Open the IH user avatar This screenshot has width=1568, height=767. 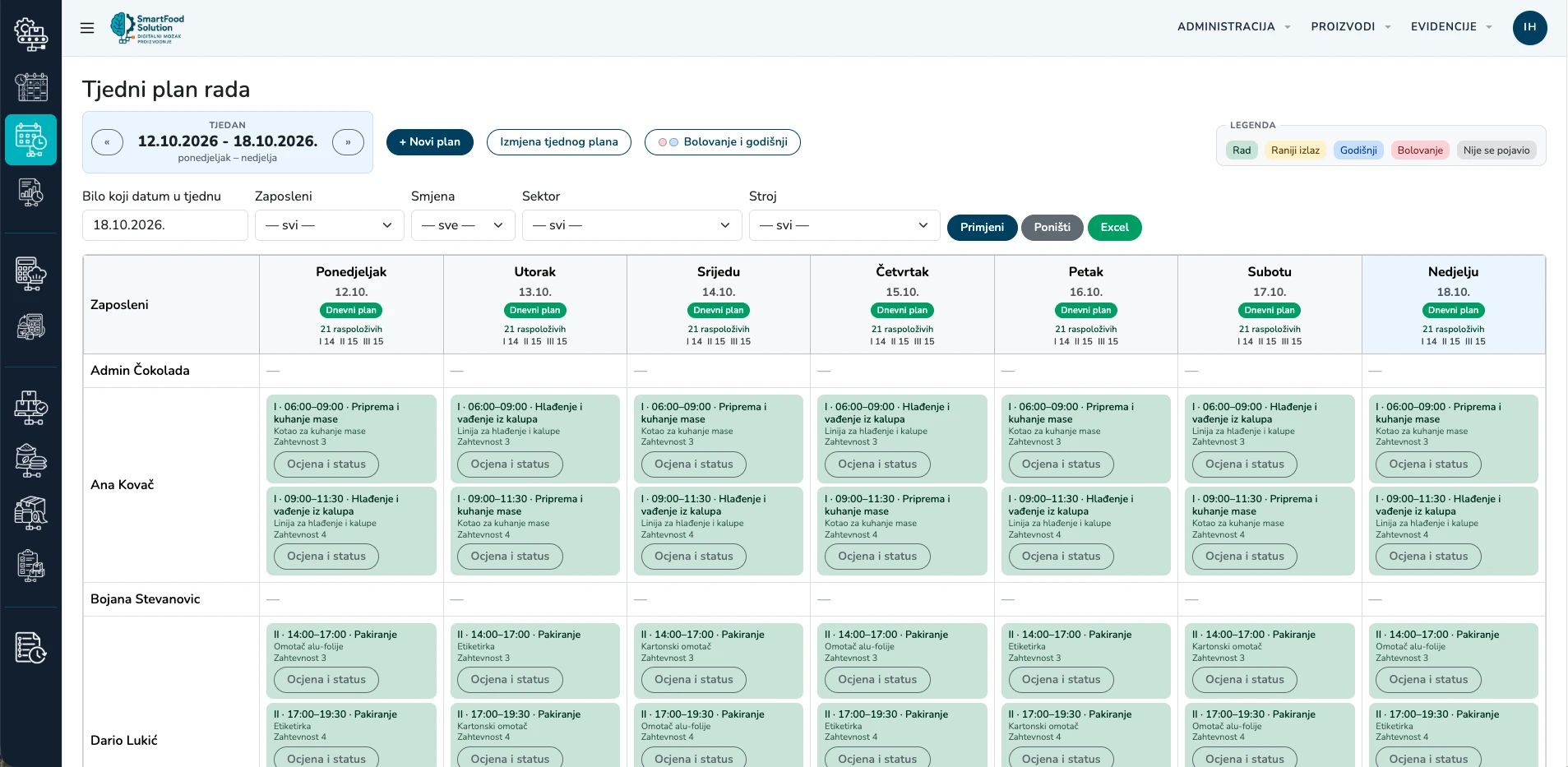[x=1529, y=27]
